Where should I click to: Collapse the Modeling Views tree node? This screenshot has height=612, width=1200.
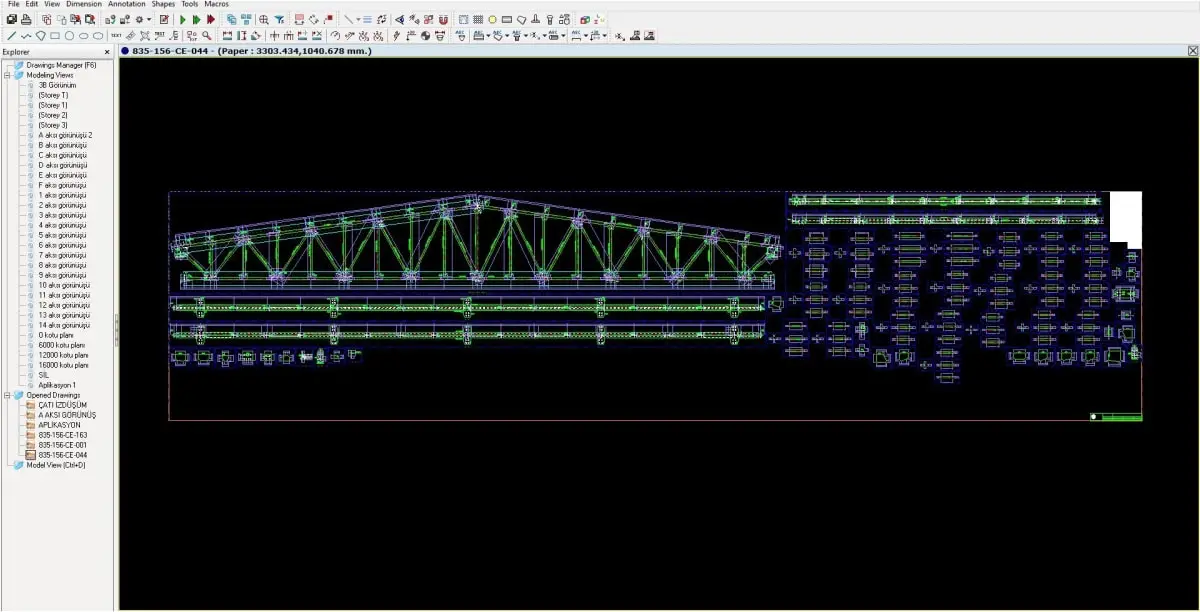coord(7,75)
